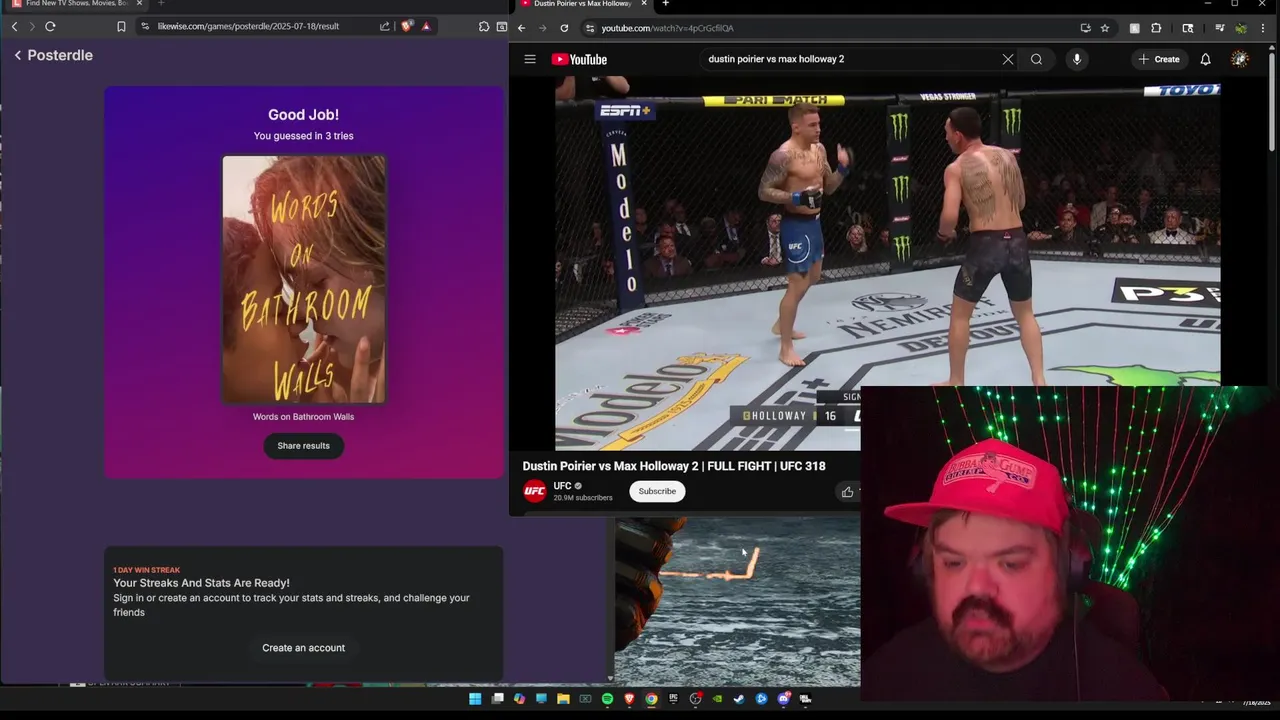1280x720 pixels.
Task: Click the share icon in Brave address bar
Action: coord(384,26)
